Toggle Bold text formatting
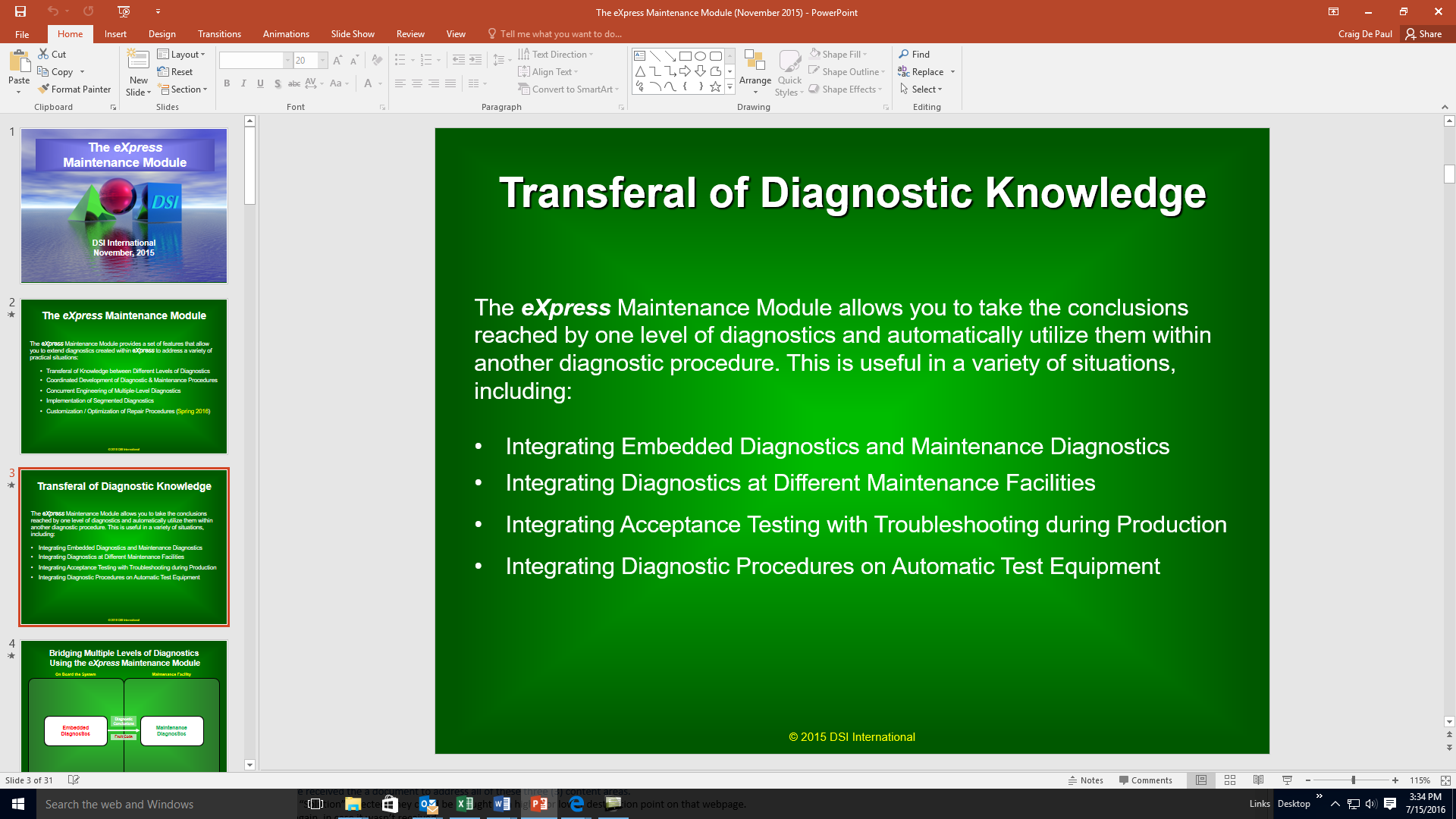The height and width of the screenshot is (819, 1456). point(226,83)
